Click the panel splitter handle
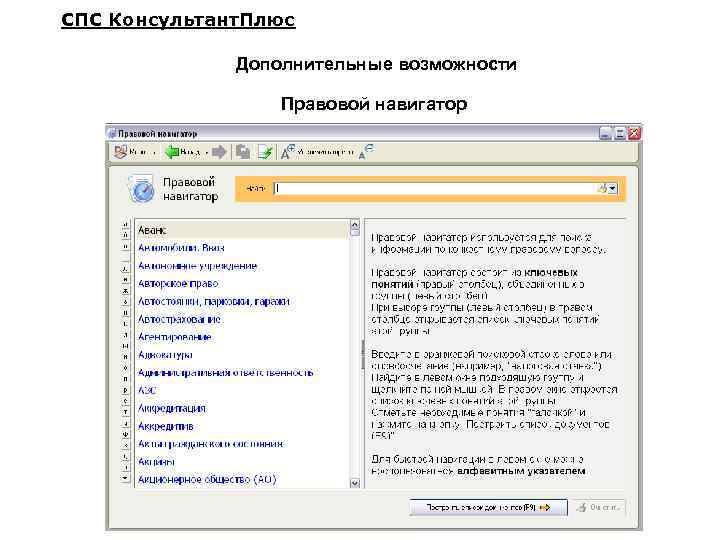The image size is (720, 540). coord(362,354)
